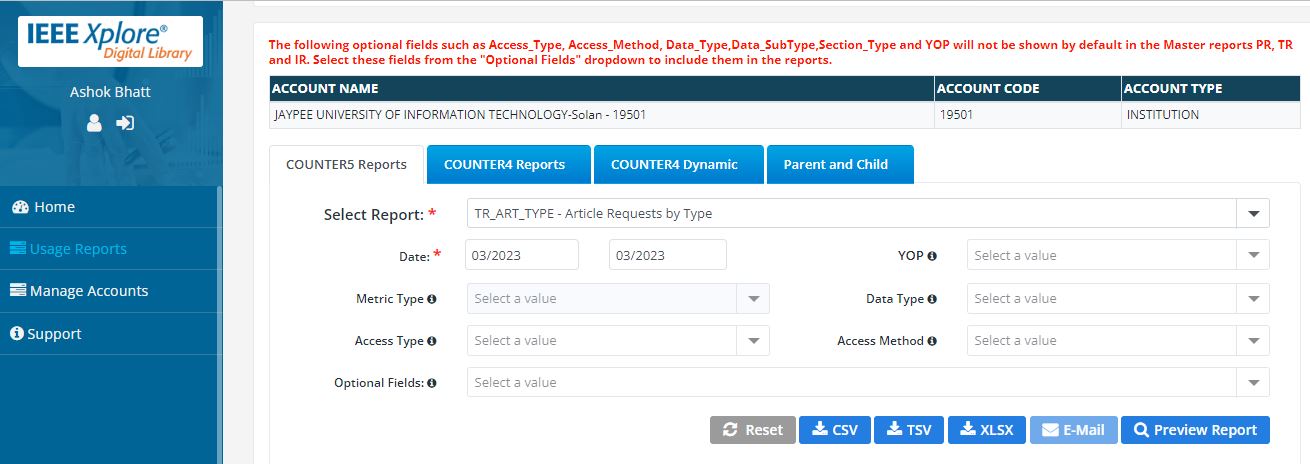This screenshot has width=1310, height=464.
Task: Expand the Select Report dropdown arrow
Action: [x=1253, y=214]
